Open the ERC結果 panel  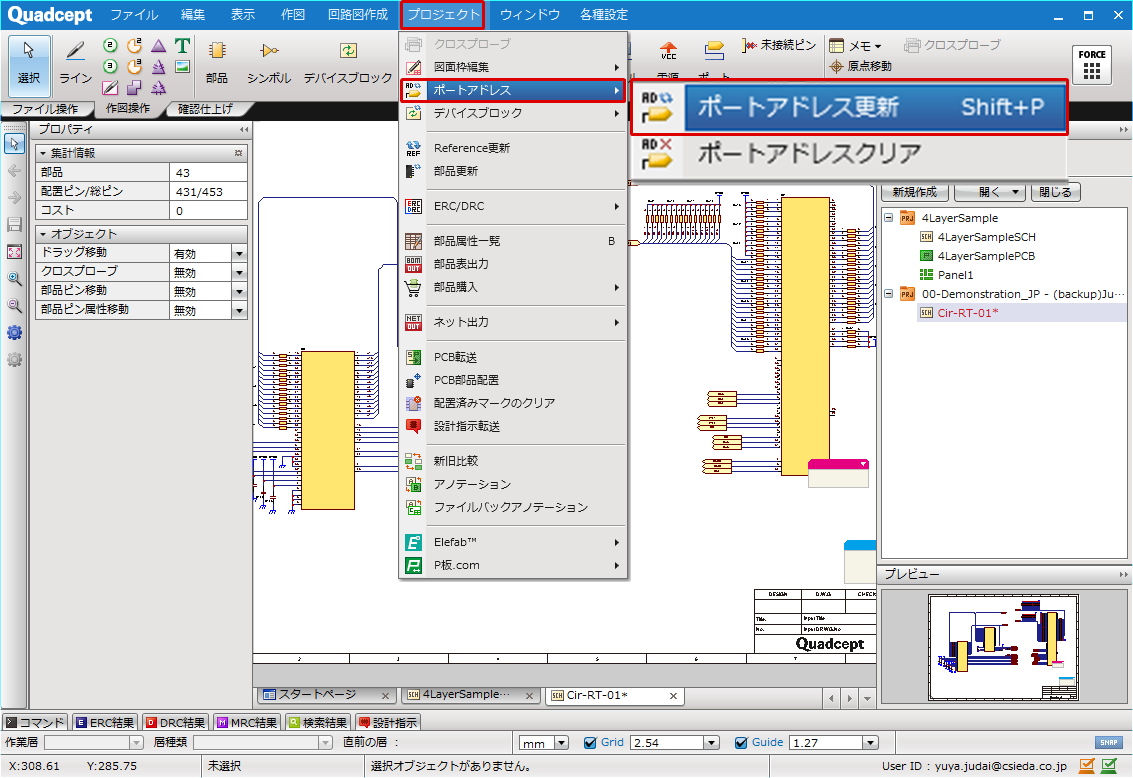click(105, 722)
